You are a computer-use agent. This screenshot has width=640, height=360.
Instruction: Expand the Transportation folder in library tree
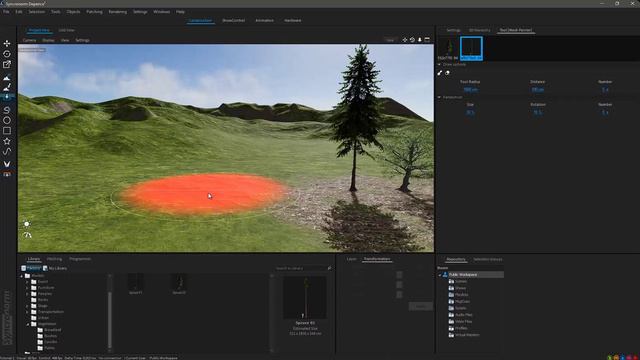pos(28,312)
